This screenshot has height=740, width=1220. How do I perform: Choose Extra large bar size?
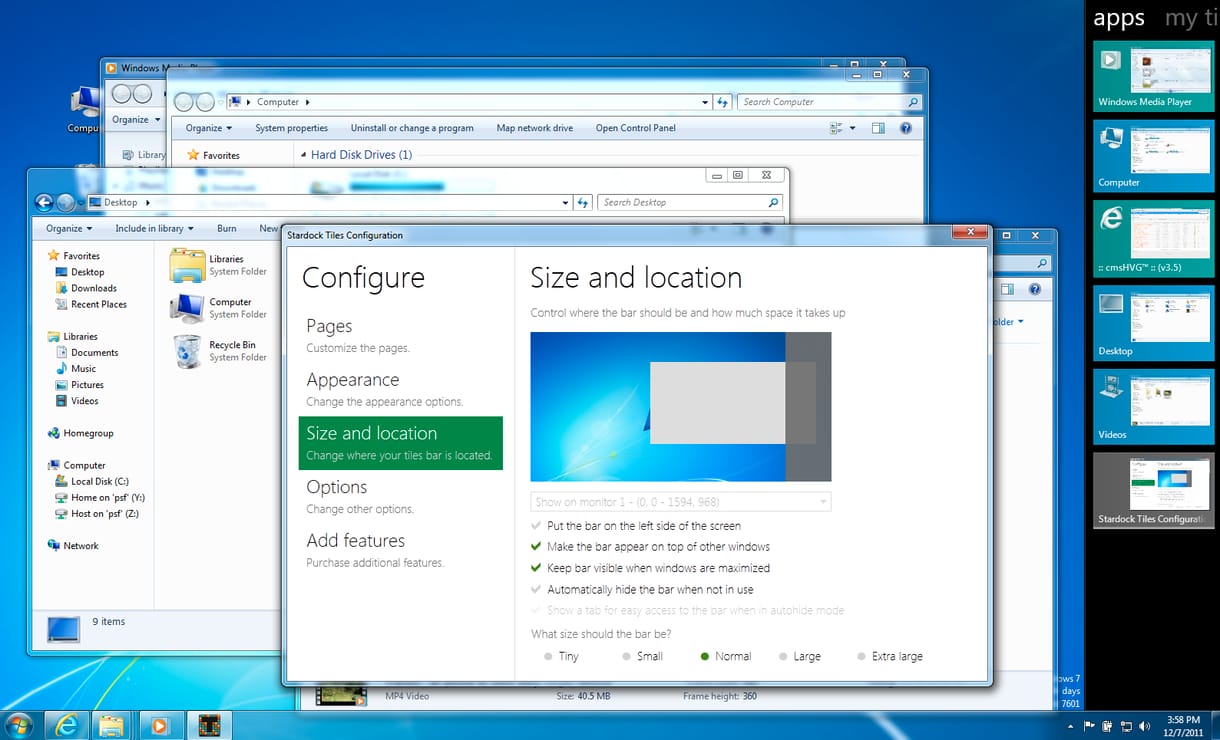[x=890, y=657]
